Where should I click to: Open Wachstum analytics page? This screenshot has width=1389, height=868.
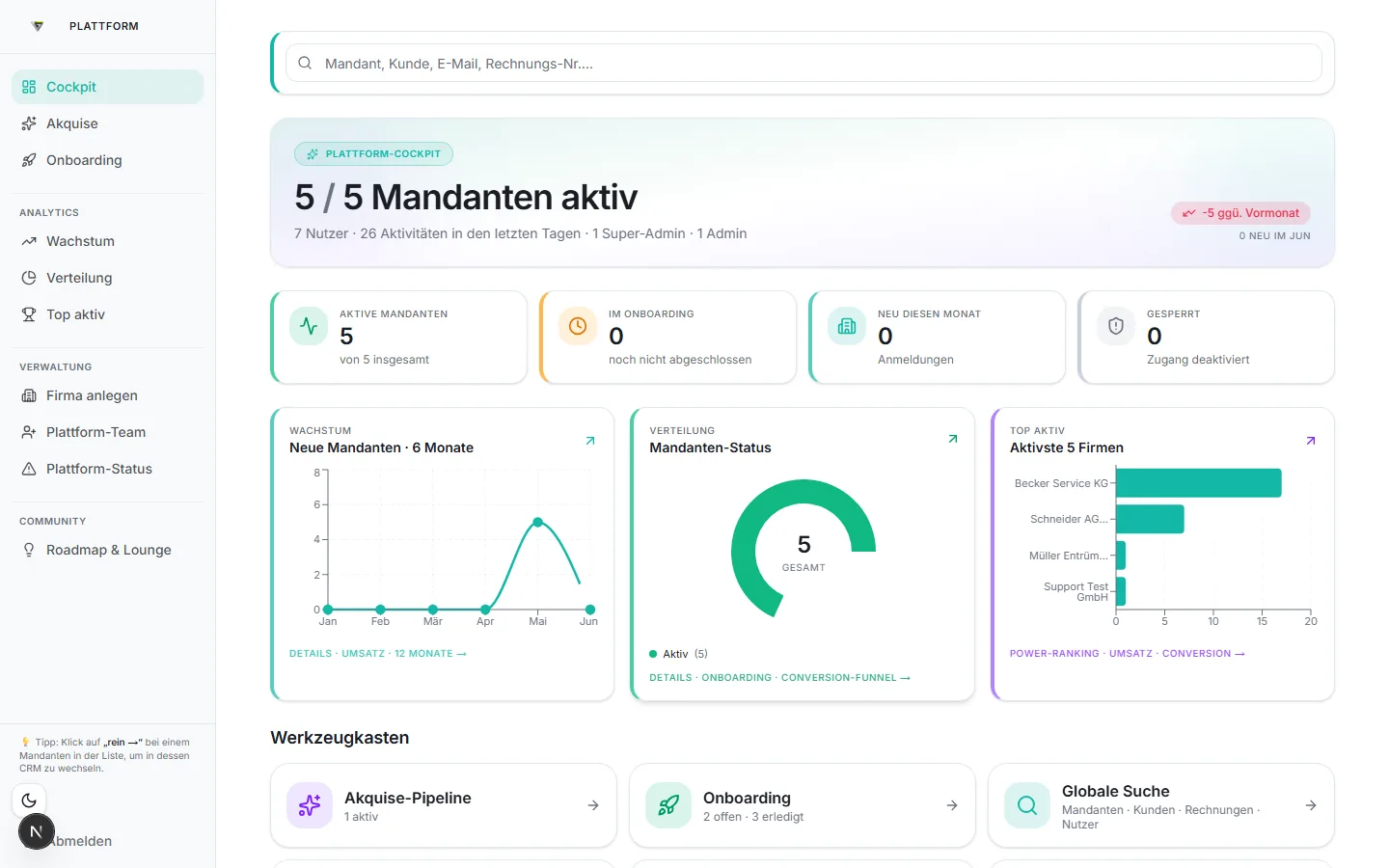coord(107,241)
